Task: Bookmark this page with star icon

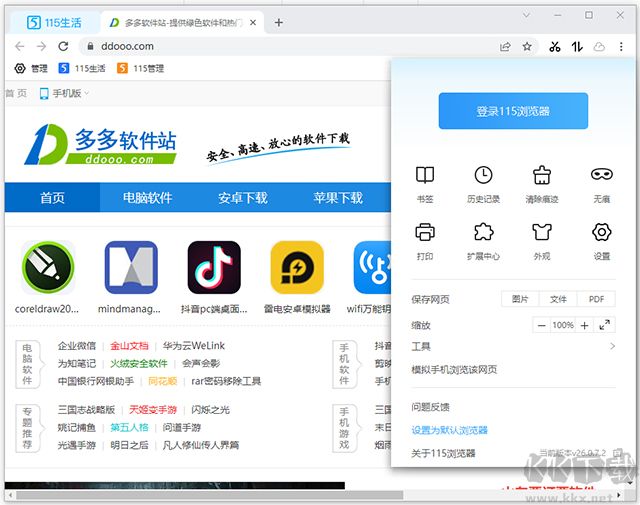Action: point(527,47)
